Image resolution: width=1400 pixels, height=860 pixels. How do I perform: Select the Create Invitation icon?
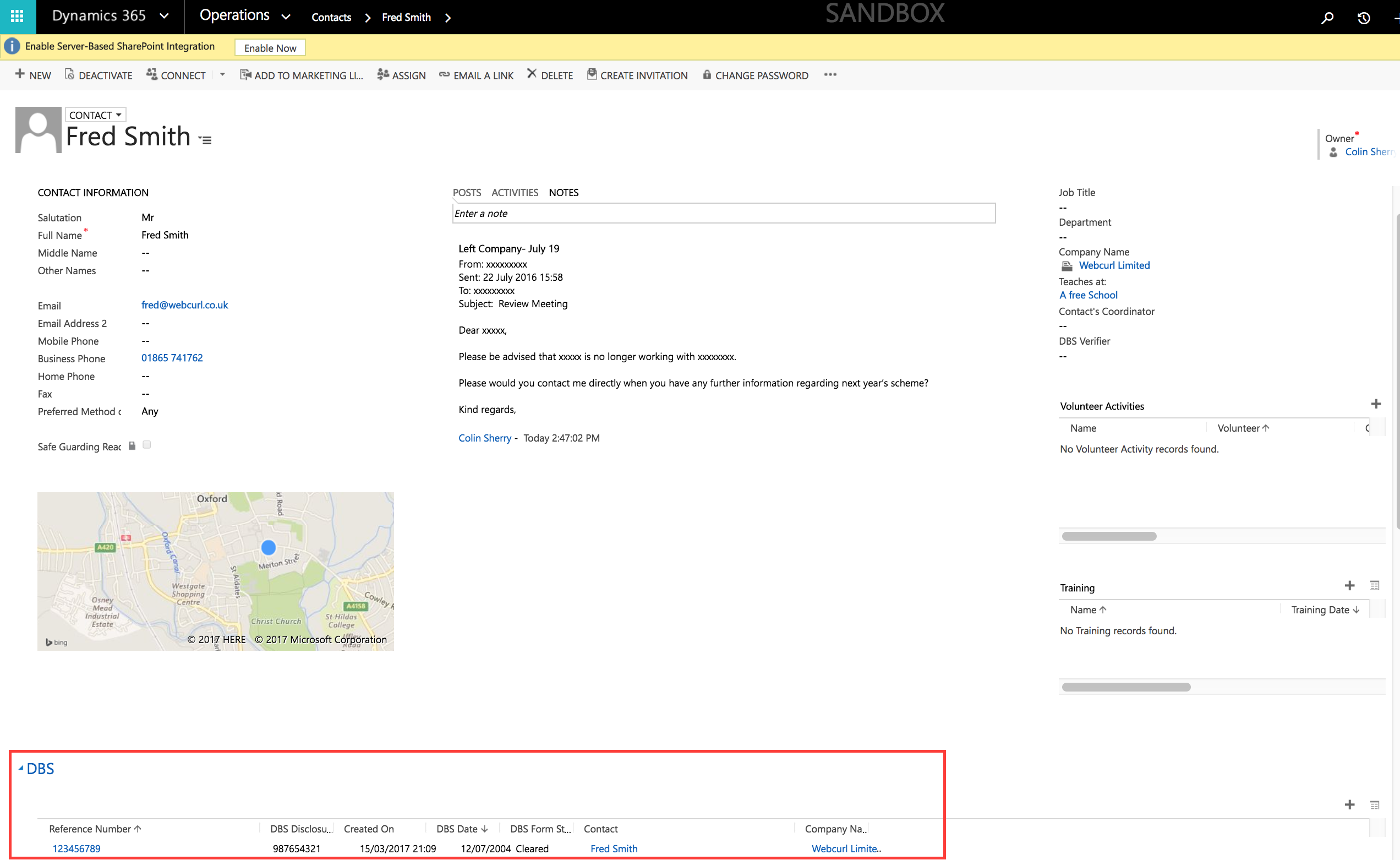[x=591, y=74]
